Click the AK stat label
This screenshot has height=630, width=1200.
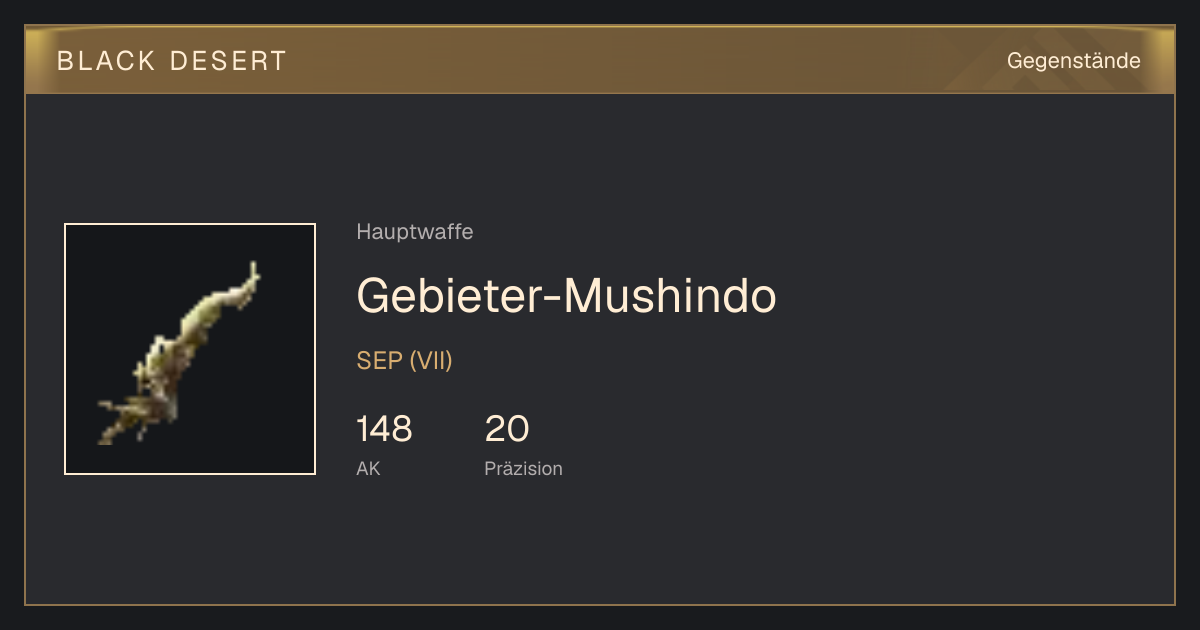[x=368, y=468]
